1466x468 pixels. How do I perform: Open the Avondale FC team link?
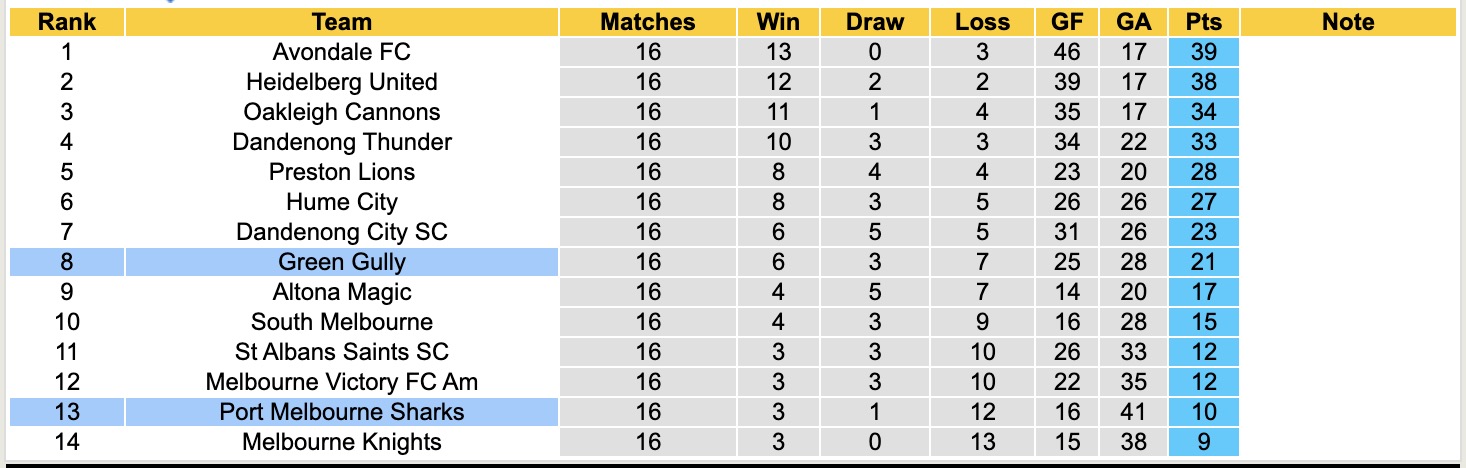[x=341, y=52]
